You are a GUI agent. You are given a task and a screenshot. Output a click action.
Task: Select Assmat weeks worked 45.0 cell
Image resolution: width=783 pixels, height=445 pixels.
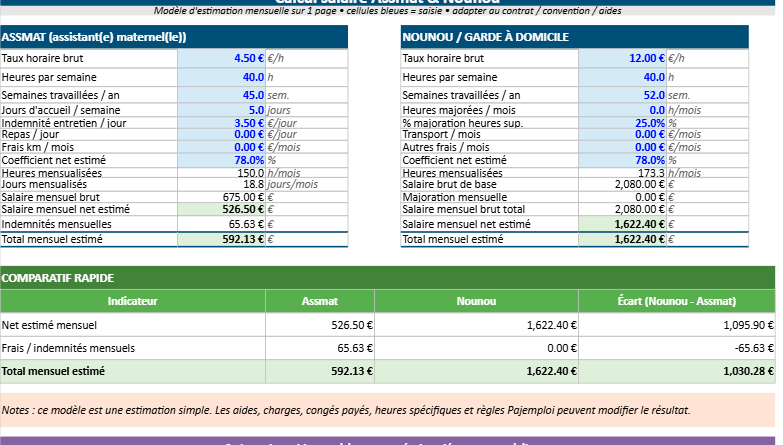pyautogui.click(x=221, y=95)
